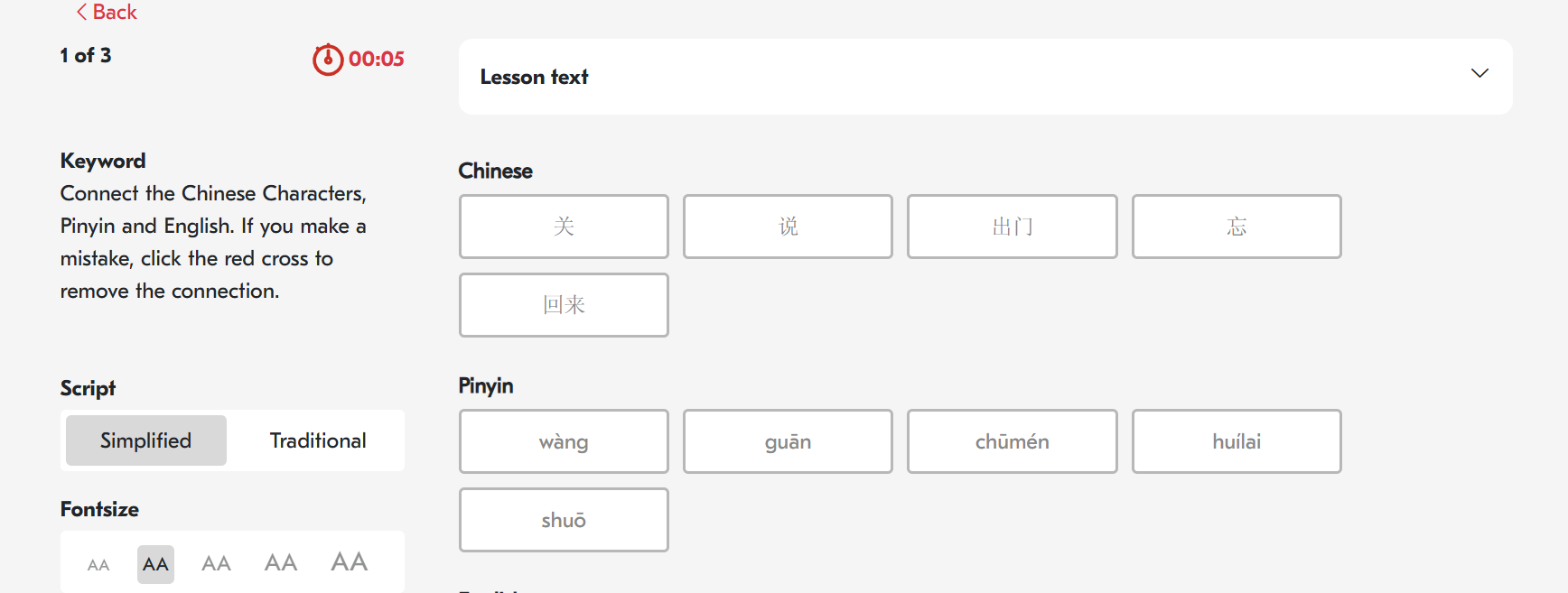Pick the Chinese card 出门

coord(1012,227)
